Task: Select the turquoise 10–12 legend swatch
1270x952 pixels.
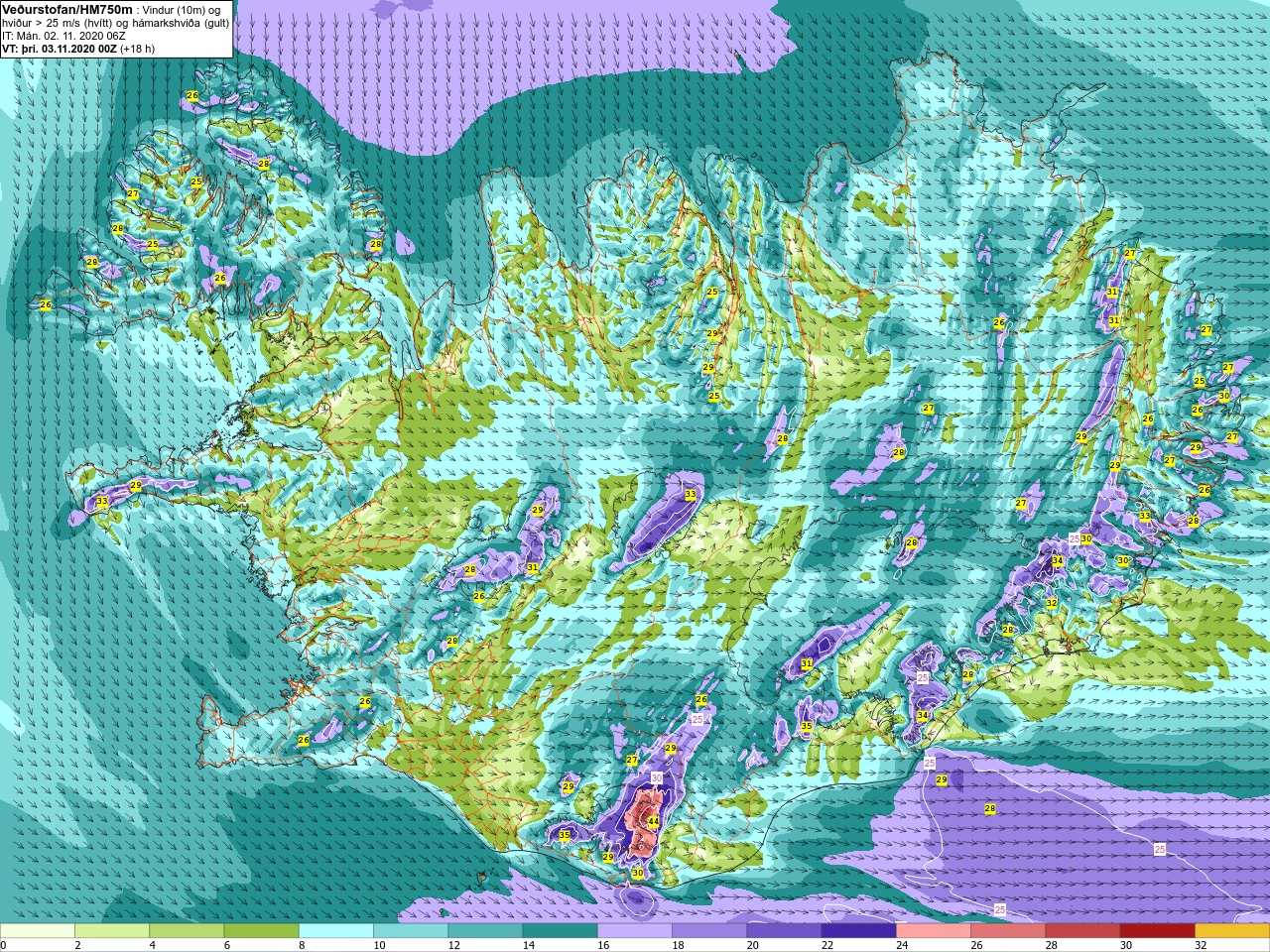Action: click(x=411, y=931)
